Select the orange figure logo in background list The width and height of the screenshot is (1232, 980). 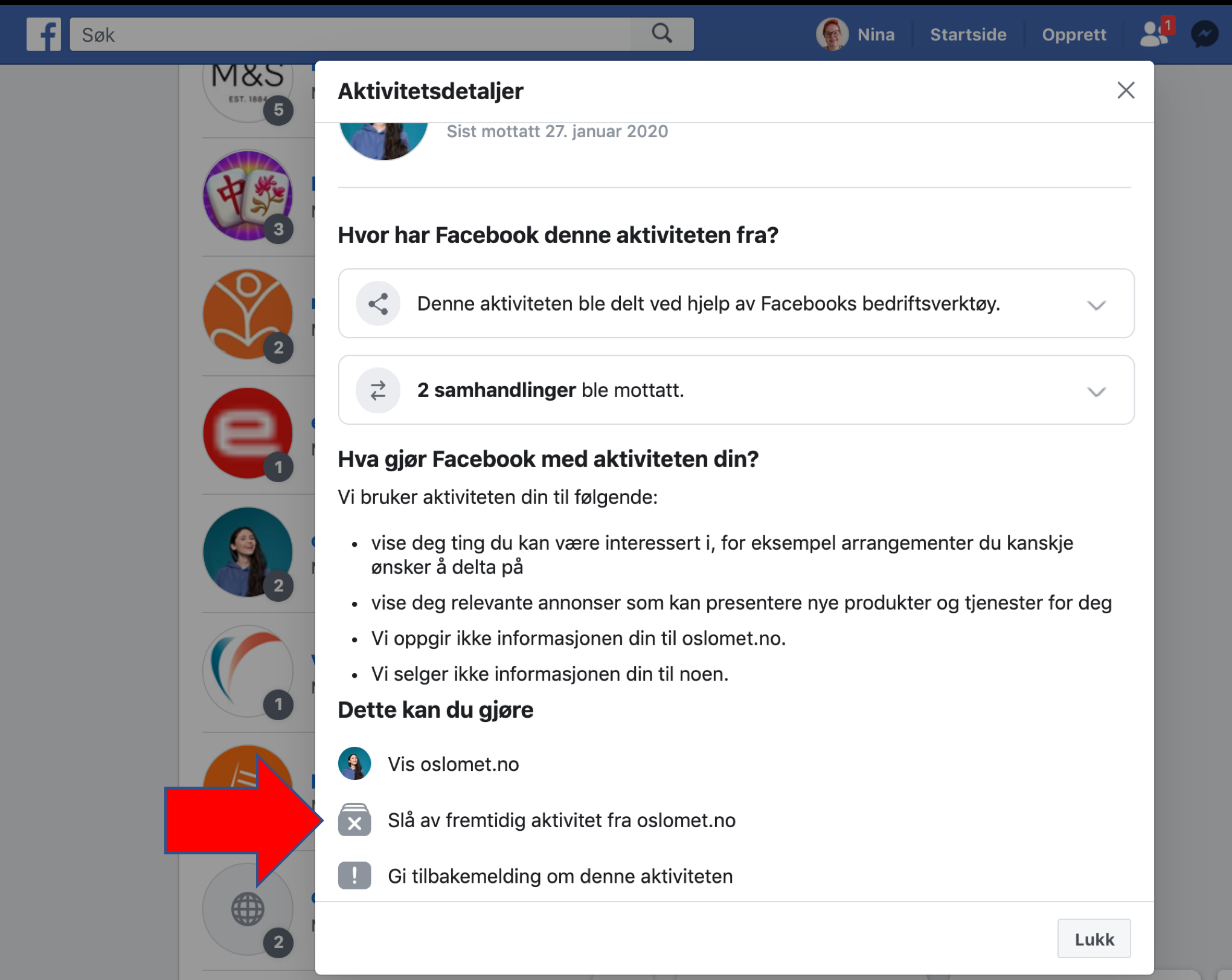(248, 314)
